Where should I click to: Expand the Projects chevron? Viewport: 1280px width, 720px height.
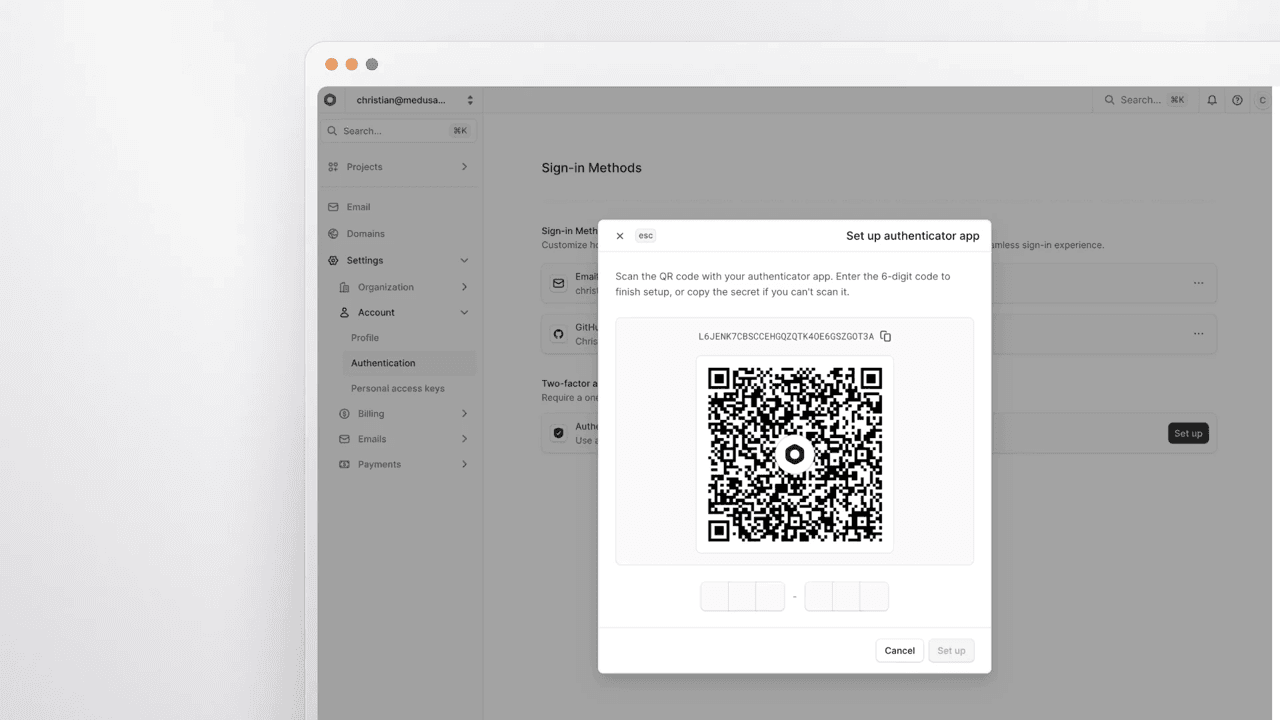point(464,167)
